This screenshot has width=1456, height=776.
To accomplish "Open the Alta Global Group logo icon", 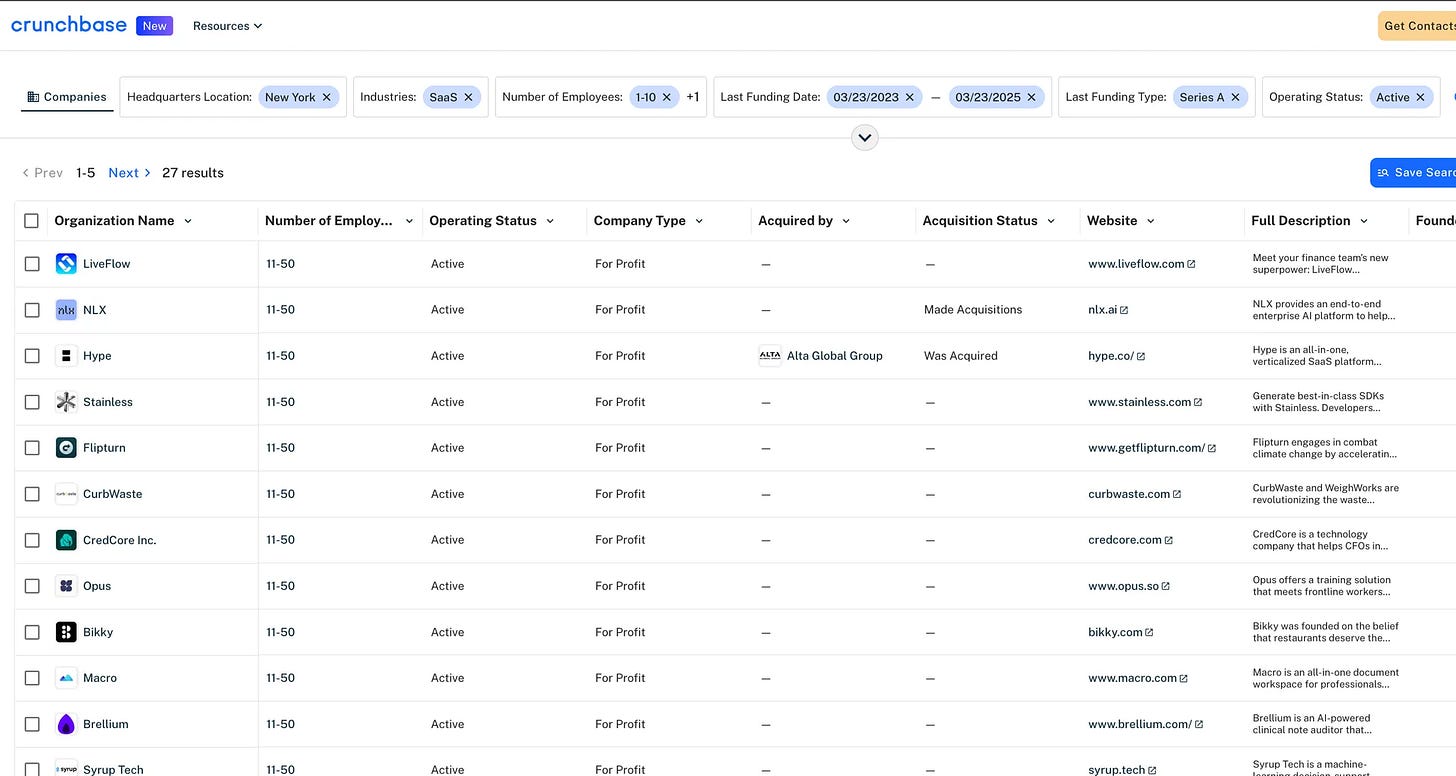I will tap(770, 356).
